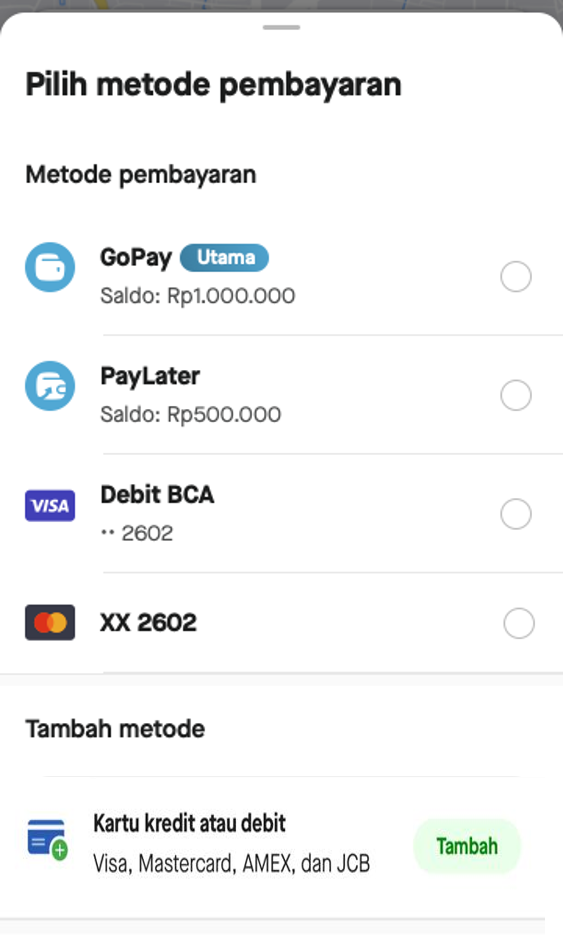Select the Debit BCA radio button
The width and height of the screenshot is (563, 935).
tap(516, 514)
